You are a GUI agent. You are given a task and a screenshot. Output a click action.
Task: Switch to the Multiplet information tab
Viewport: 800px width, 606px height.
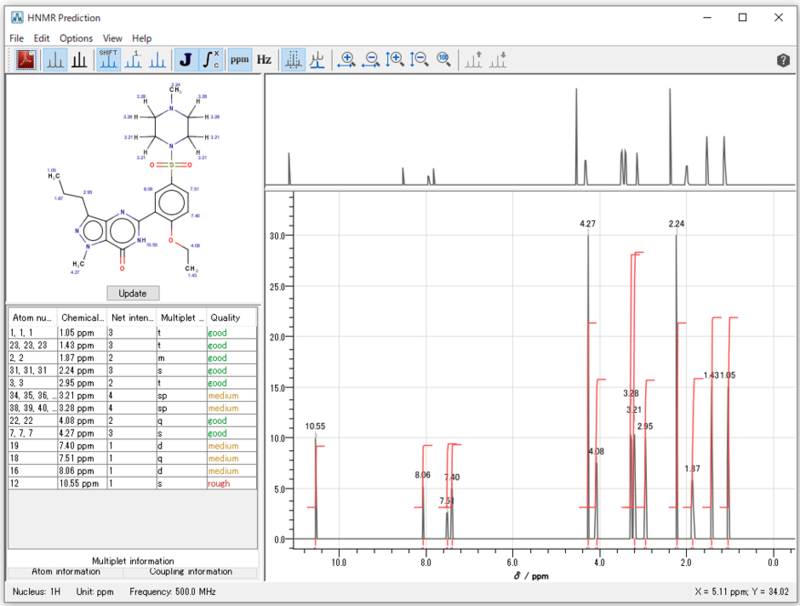pyautogui.click(x=133, y=561)
